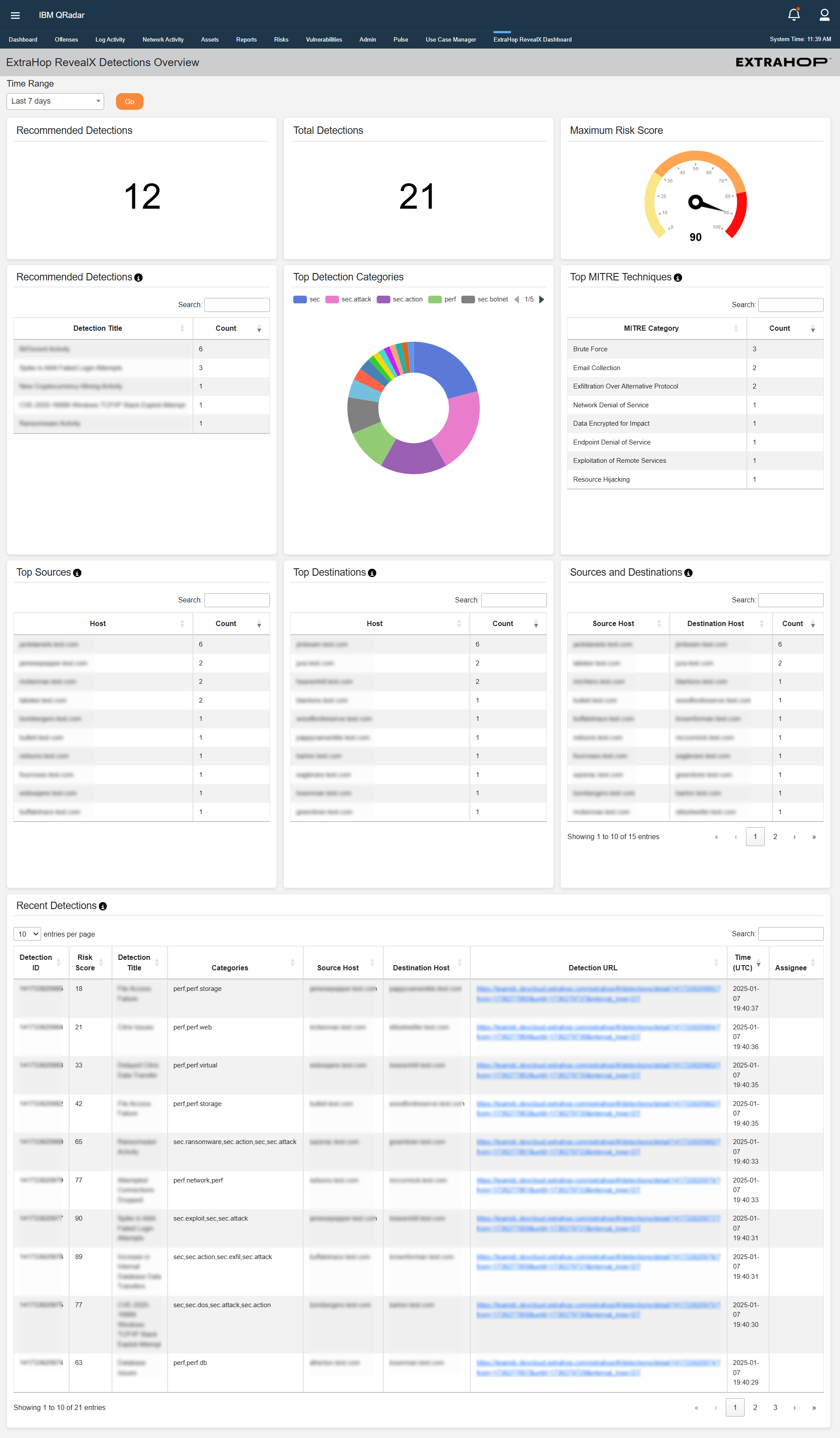Sort Sources and Destinations by Destination Host
Viewport: 840px width, 1438px height.
(721, 624)
